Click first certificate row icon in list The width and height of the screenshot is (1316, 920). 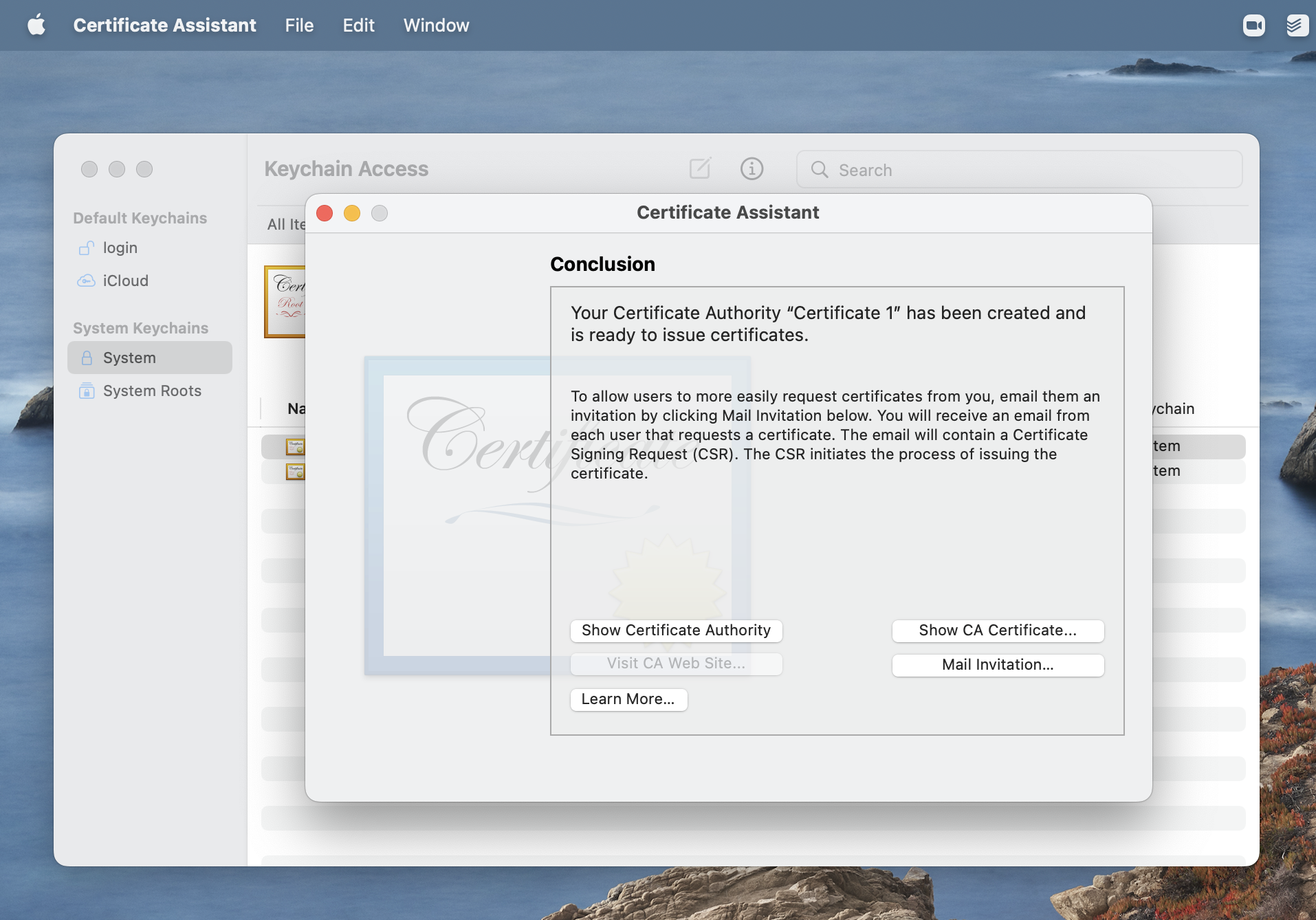(x=296, y=447)
